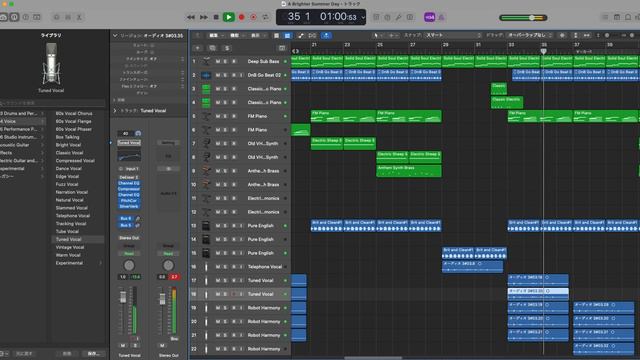Screen dimensions: 640x360
Task: Open the first Channel EQ plugin slot
Action: (129, 183)
